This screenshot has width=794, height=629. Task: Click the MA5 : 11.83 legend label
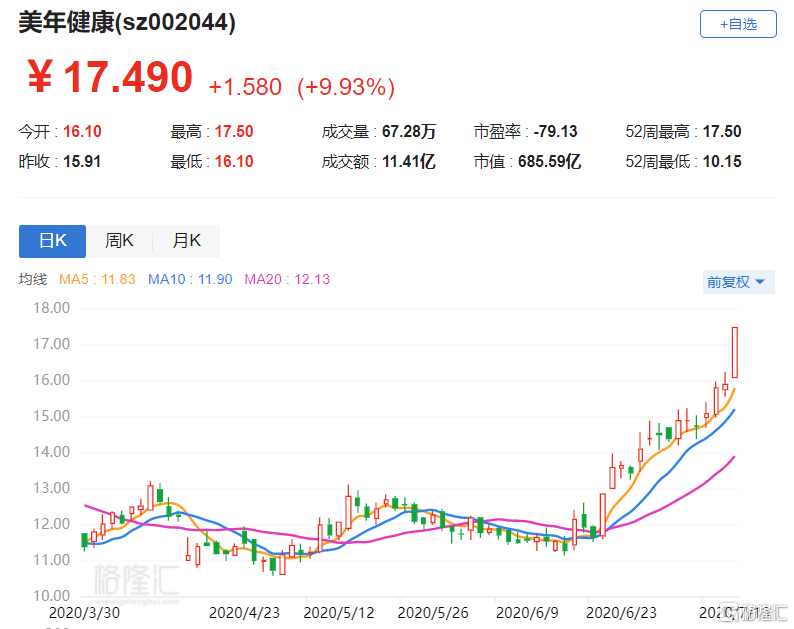[97, 280]
